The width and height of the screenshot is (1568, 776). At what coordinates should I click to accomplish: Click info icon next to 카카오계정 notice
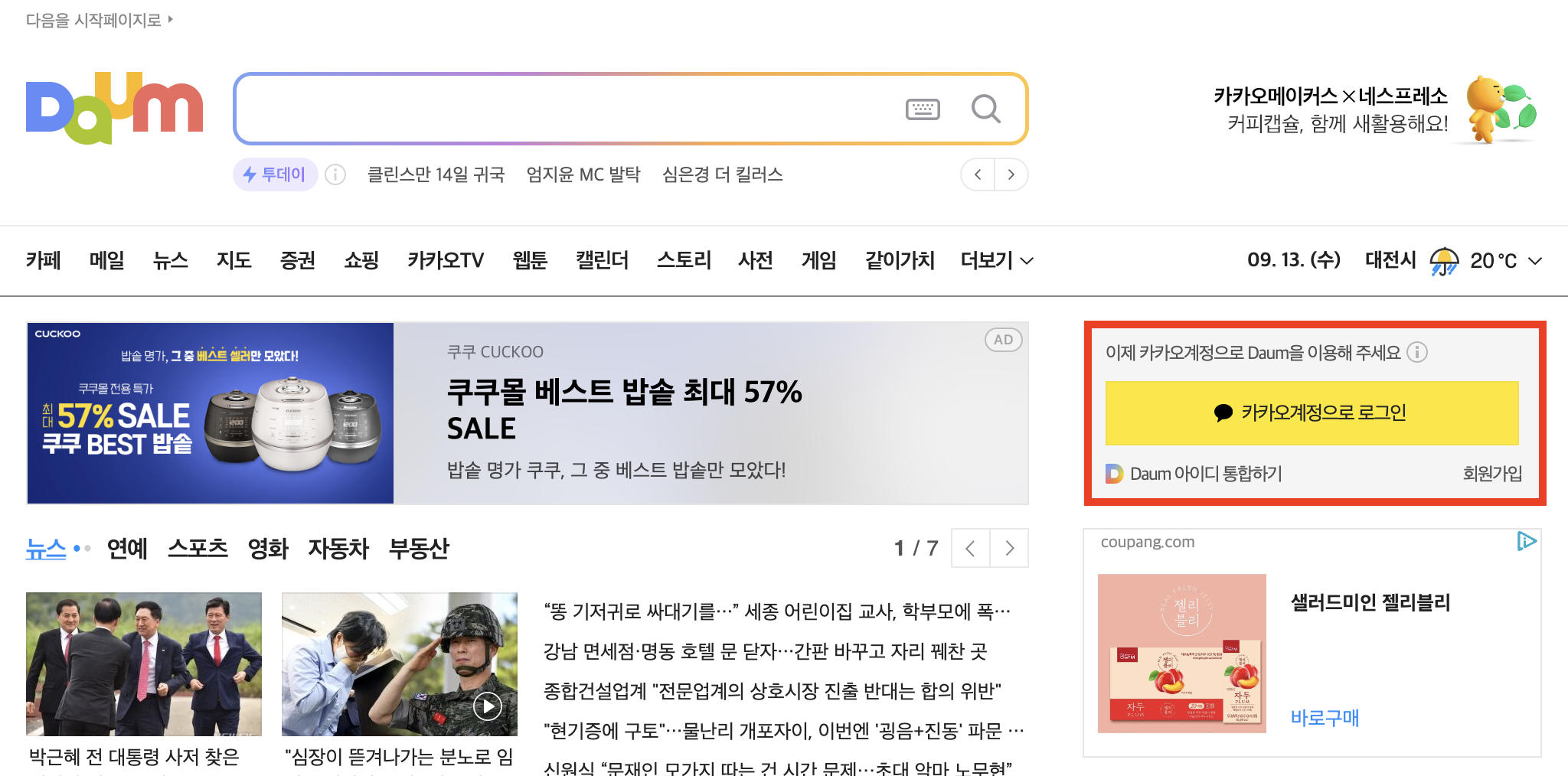point(1417,352)
